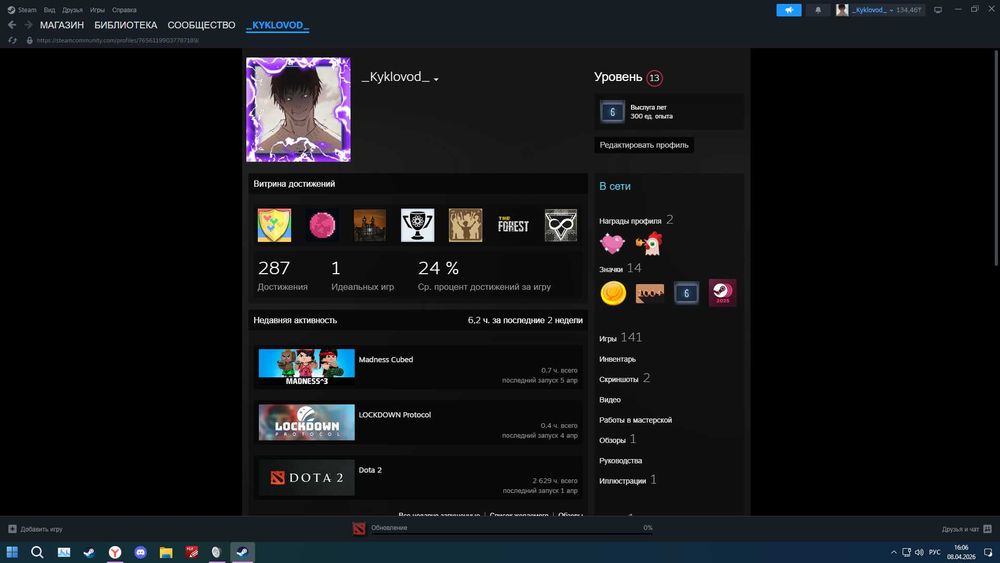This screenshot has width=1000, height=563.
Task: Open the Windows system tray hidden icons chevron
Action: click(x=893, y=552)
